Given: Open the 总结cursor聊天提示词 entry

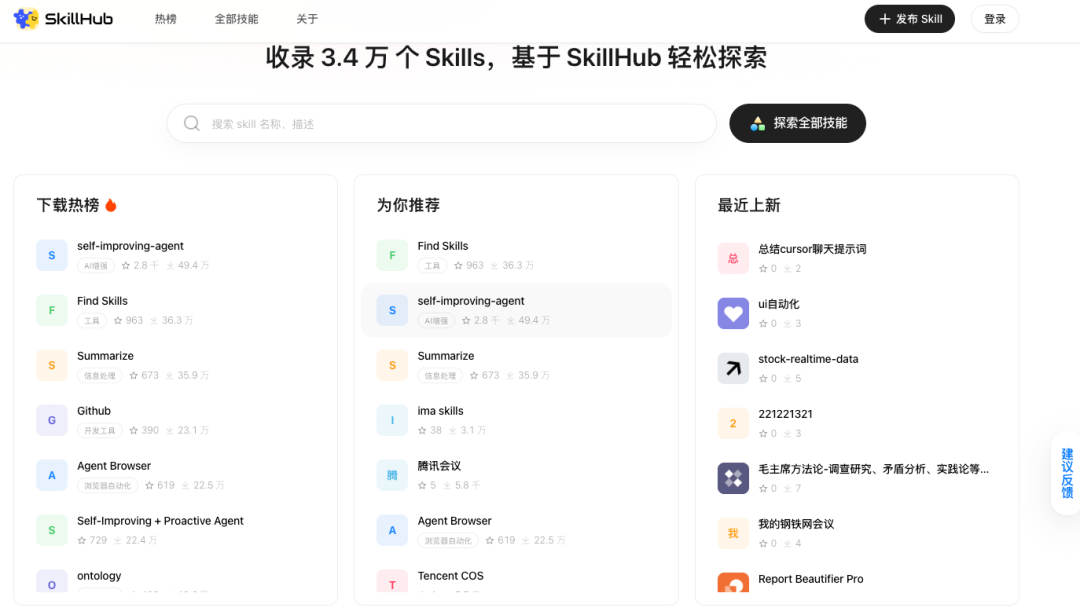Looking at the screenshot, I should [812, 249].
